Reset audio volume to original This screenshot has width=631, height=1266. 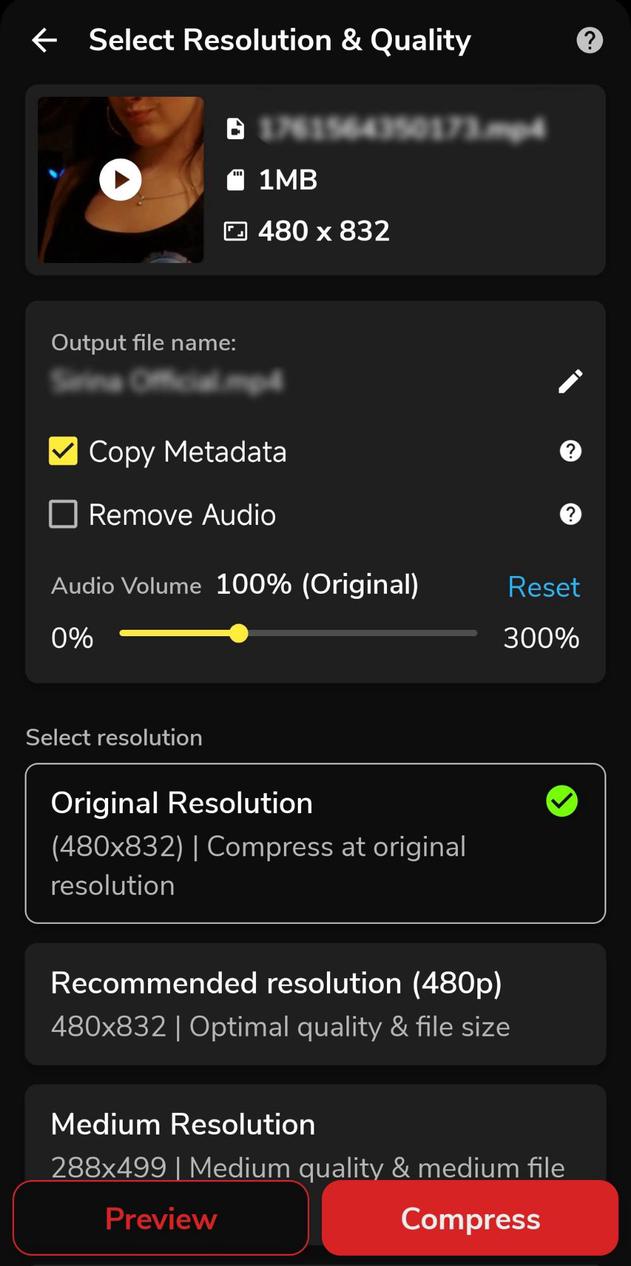[544, 587]
